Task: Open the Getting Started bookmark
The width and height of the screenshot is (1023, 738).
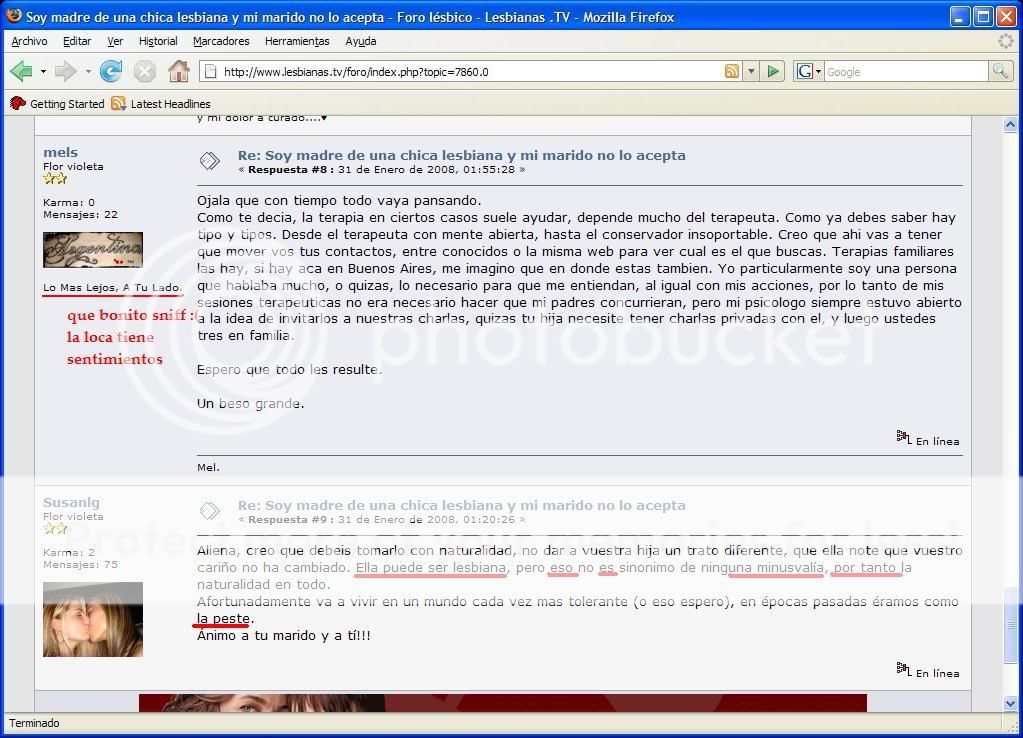Action: coord(58,104)
